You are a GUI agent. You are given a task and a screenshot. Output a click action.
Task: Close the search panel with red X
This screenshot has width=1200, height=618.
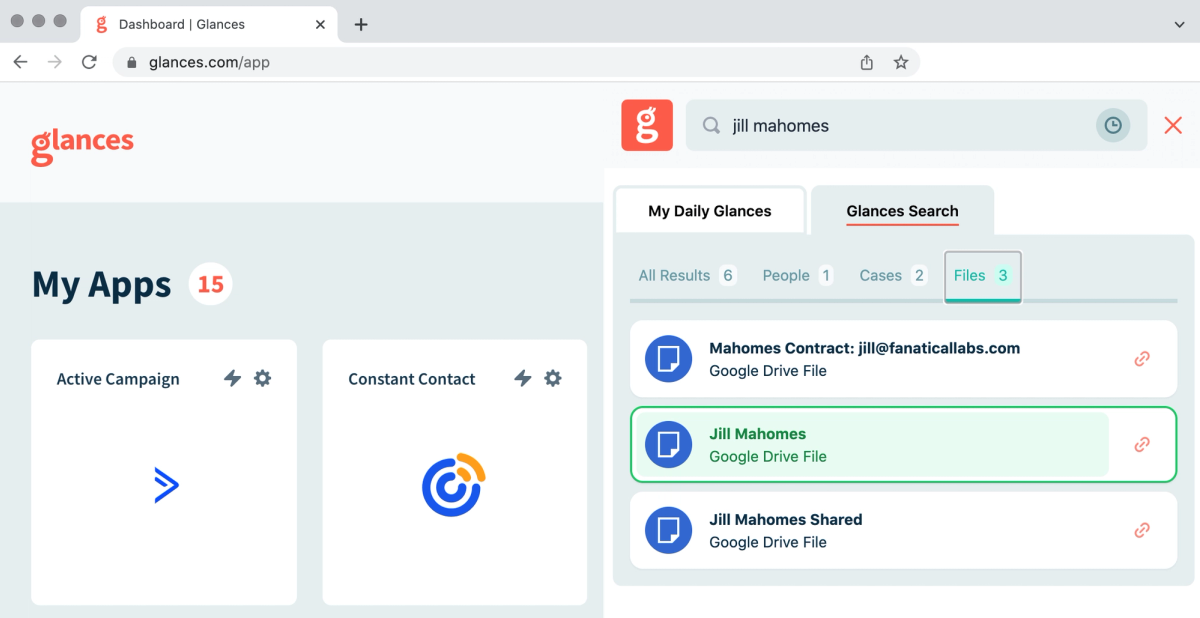pyautogui.click(x=1173, y=125)
